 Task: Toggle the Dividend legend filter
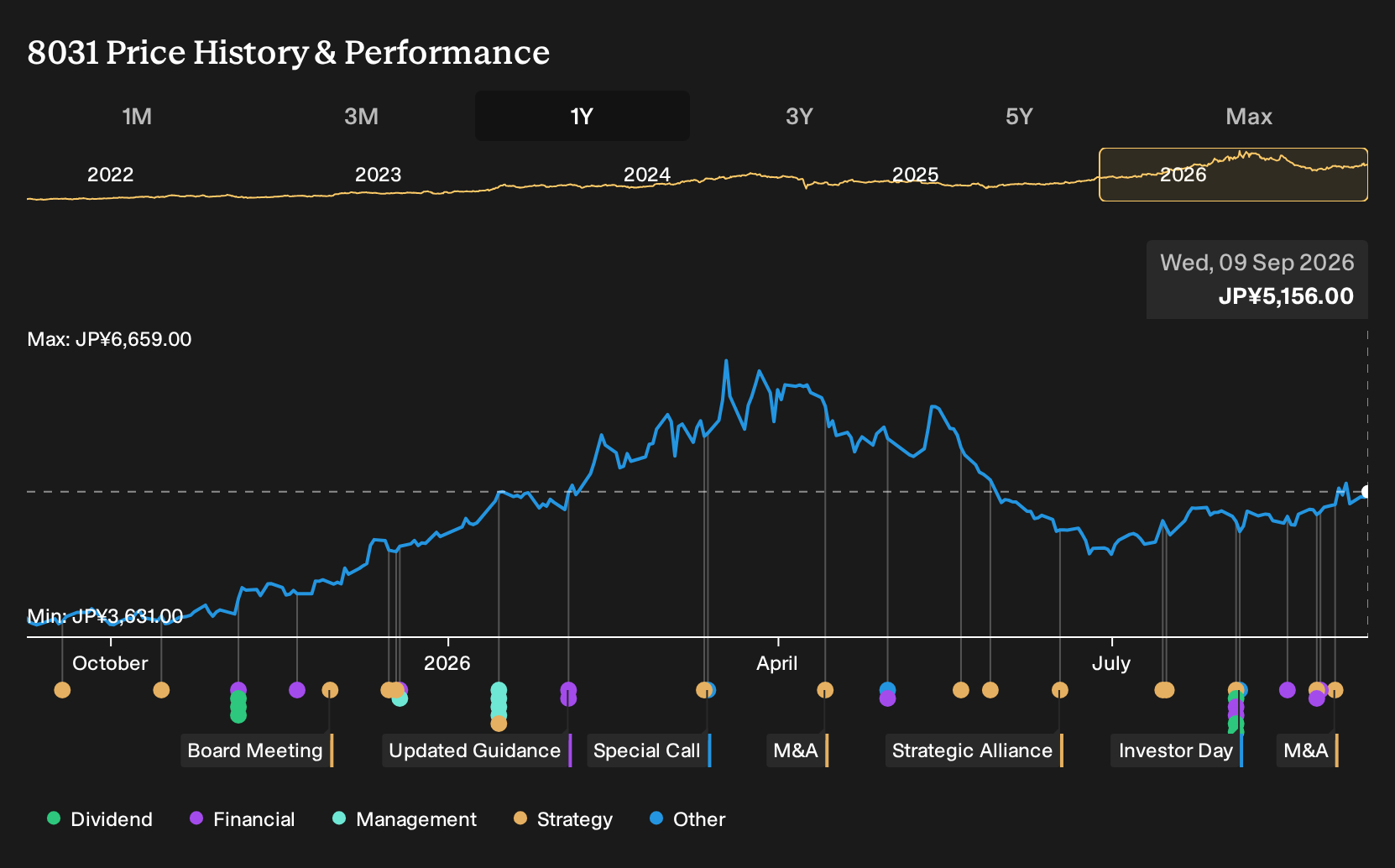[100, 819]
